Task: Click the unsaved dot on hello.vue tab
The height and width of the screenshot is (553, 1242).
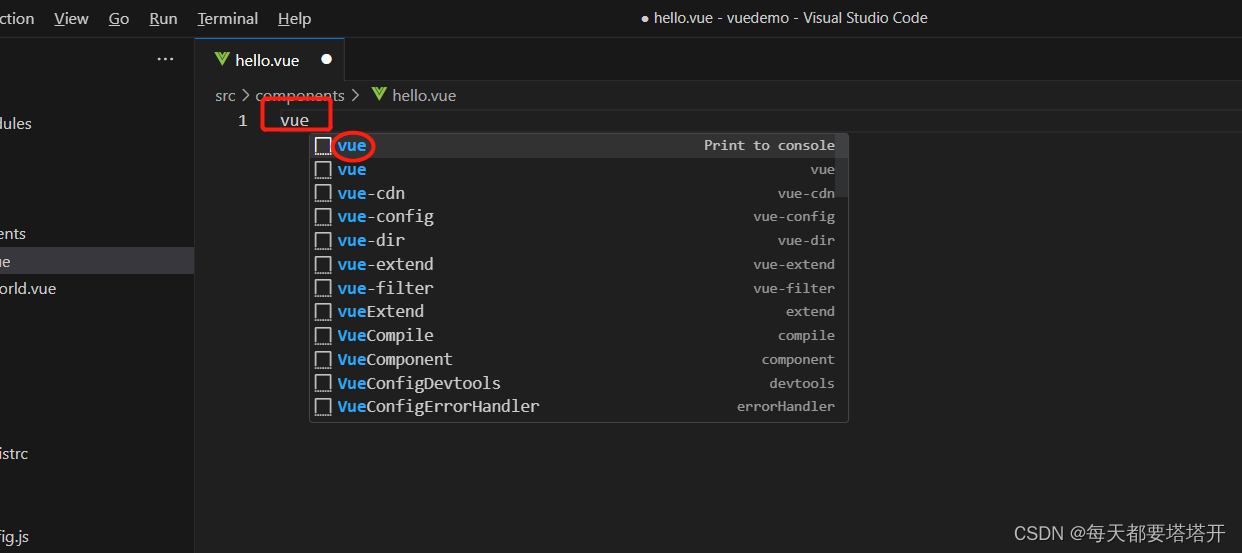Action: pos(326,60)
